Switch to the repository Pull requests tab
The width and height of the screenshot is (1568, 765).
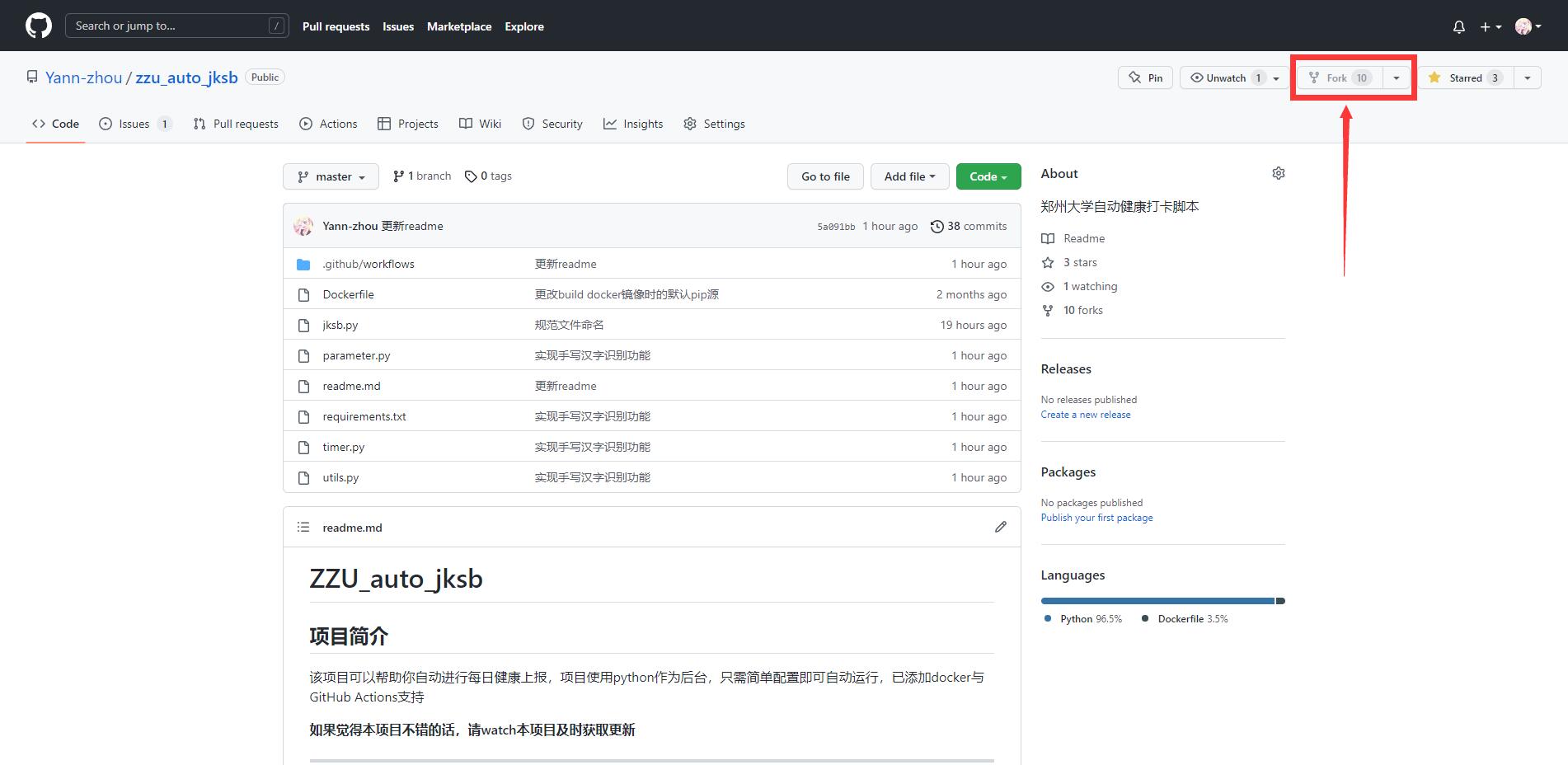click(236, 124)
